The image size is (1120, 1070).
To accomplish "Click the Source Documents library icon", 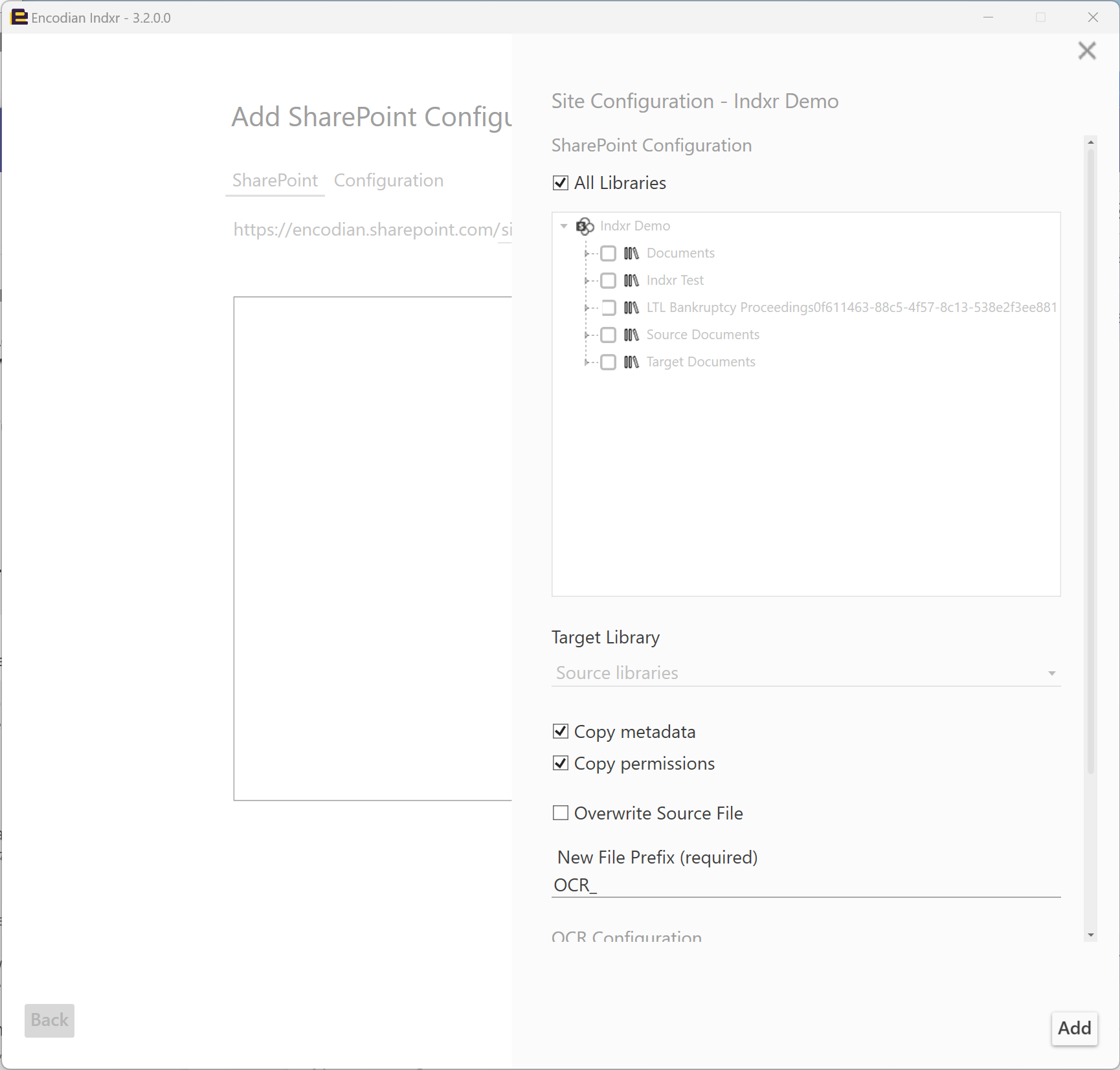I will point(631,335).
